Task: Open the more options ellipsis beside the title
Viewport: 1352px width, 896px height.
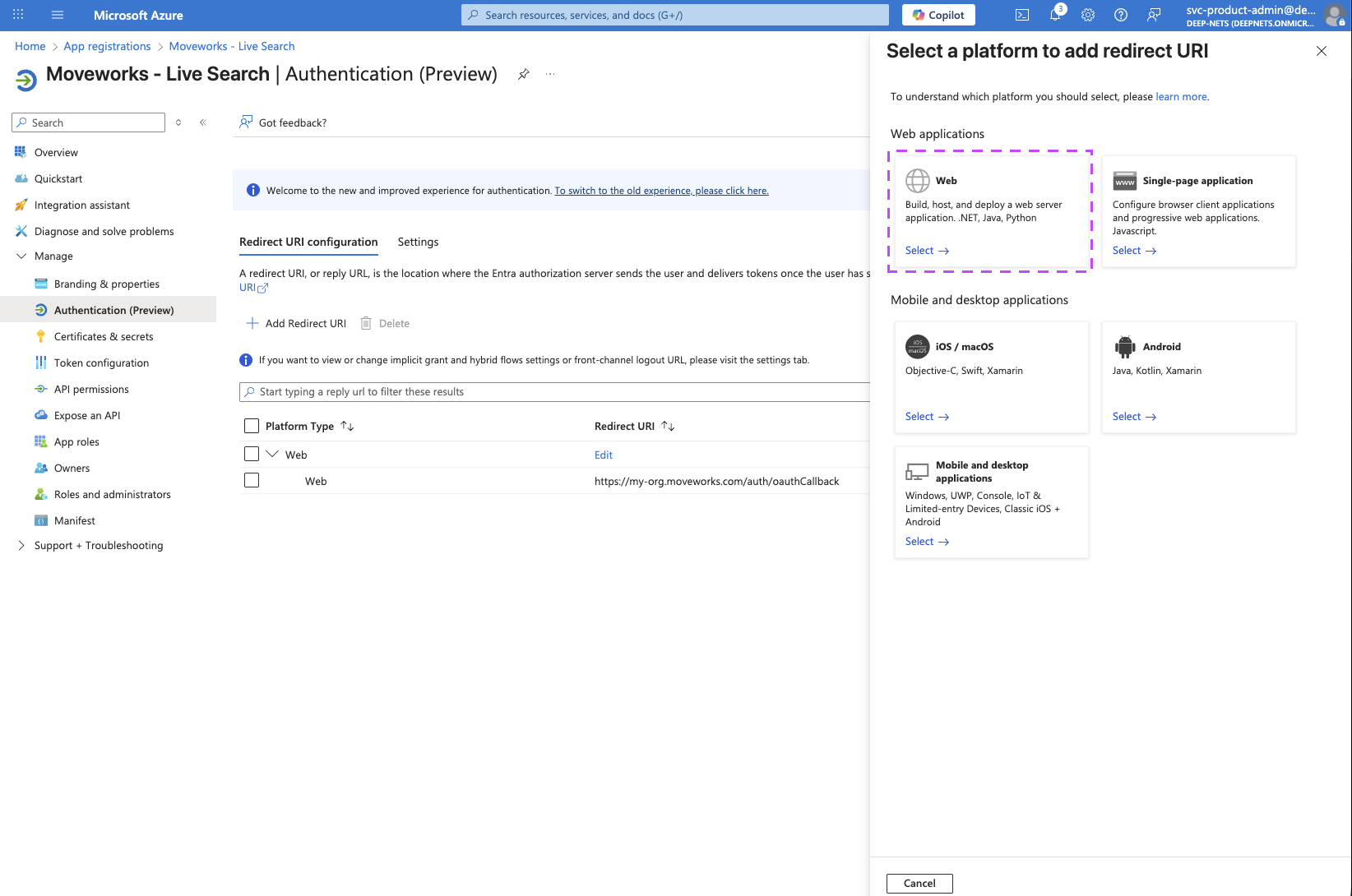Action: coord(550,74)
